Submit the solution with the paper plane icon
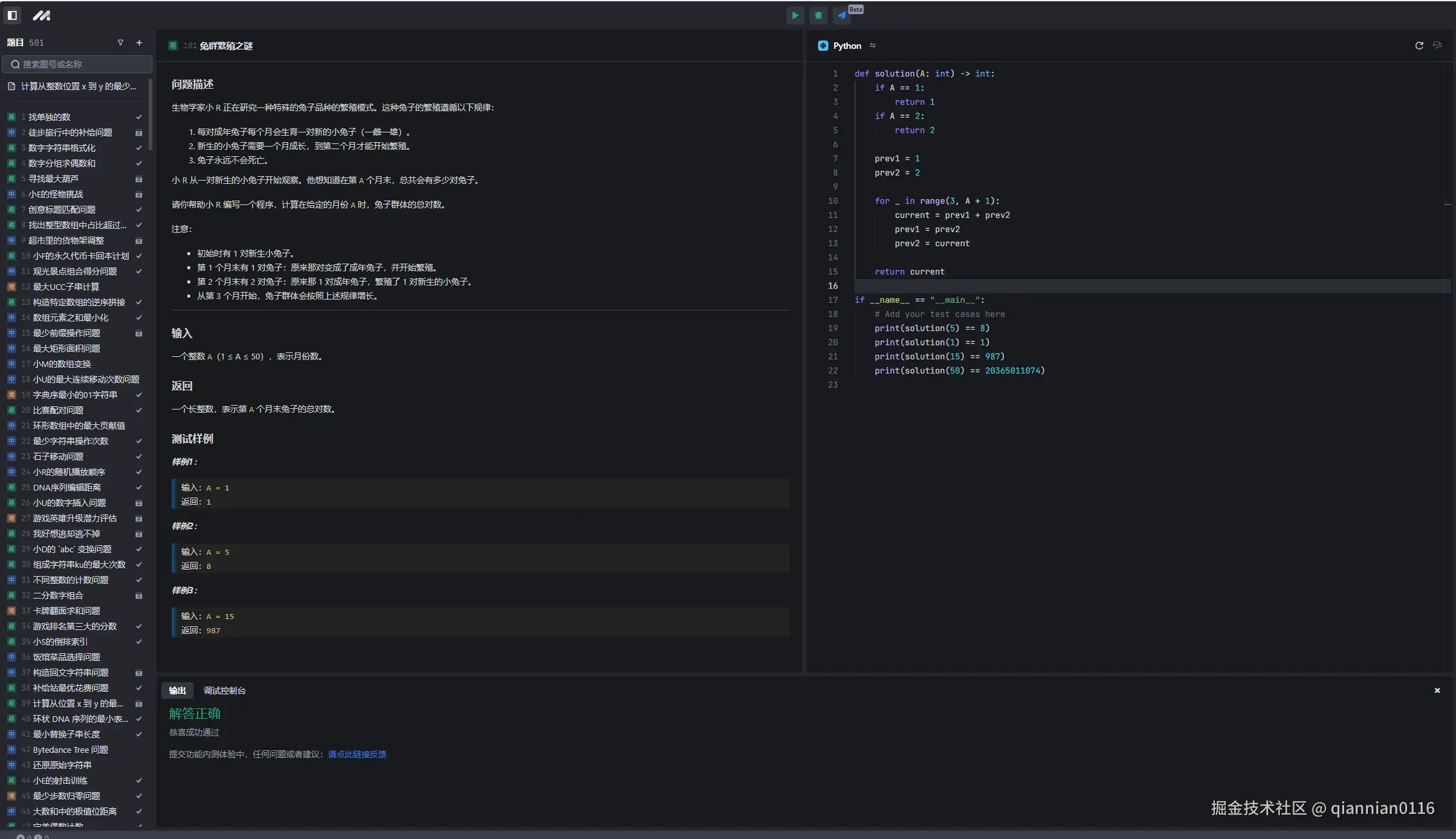This screenshot has width=1456, height=839. [x=842, y=15]
